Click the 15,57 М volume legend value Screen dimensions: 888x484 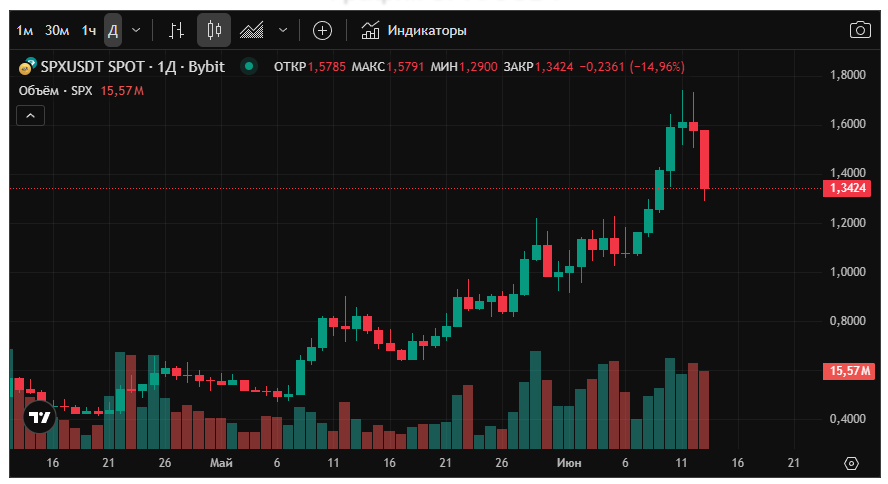coord(122,91)
